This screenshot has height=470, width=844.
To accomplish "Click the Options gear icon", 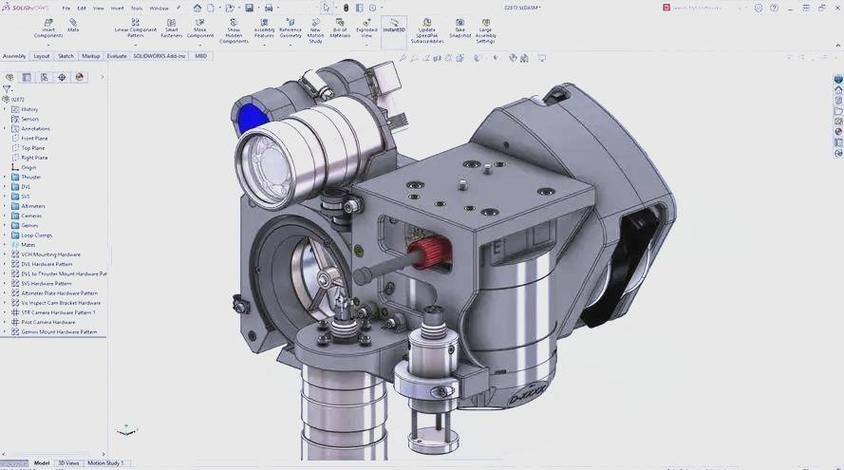I will tap(372, 8).
